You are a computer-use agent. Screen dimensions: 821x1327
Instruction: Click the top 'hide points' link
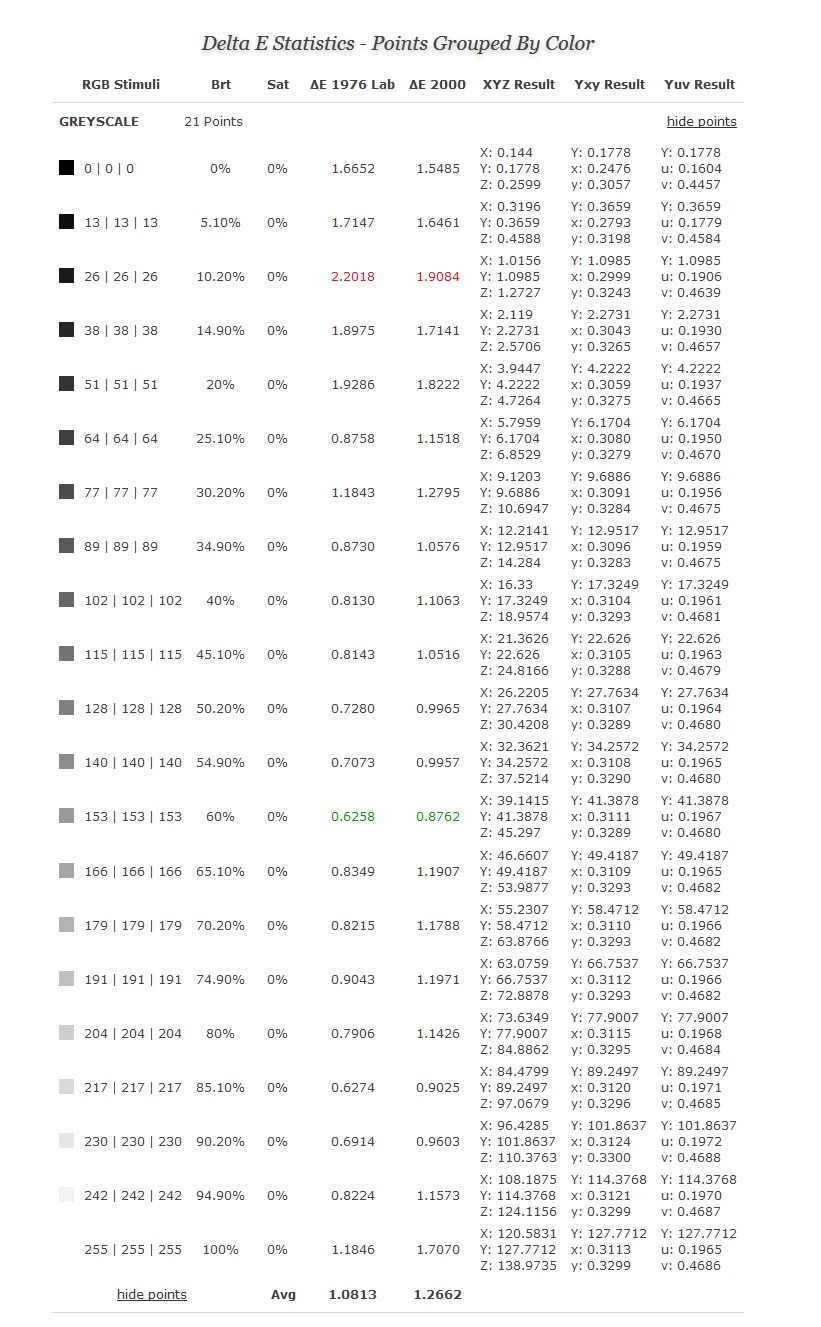point(702,122)
